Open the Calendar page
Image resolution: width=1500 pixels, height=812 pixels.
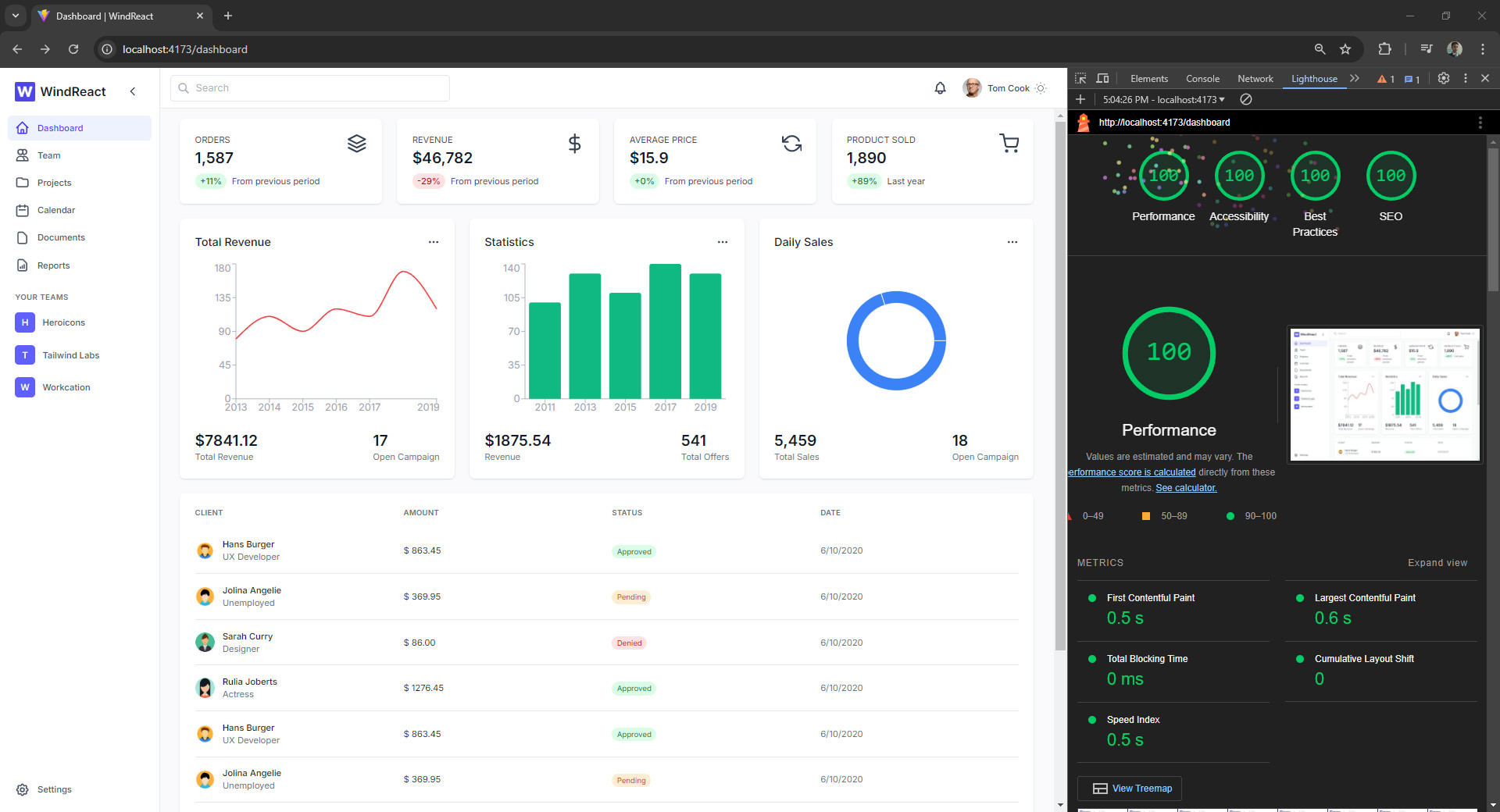click(80, 210)
